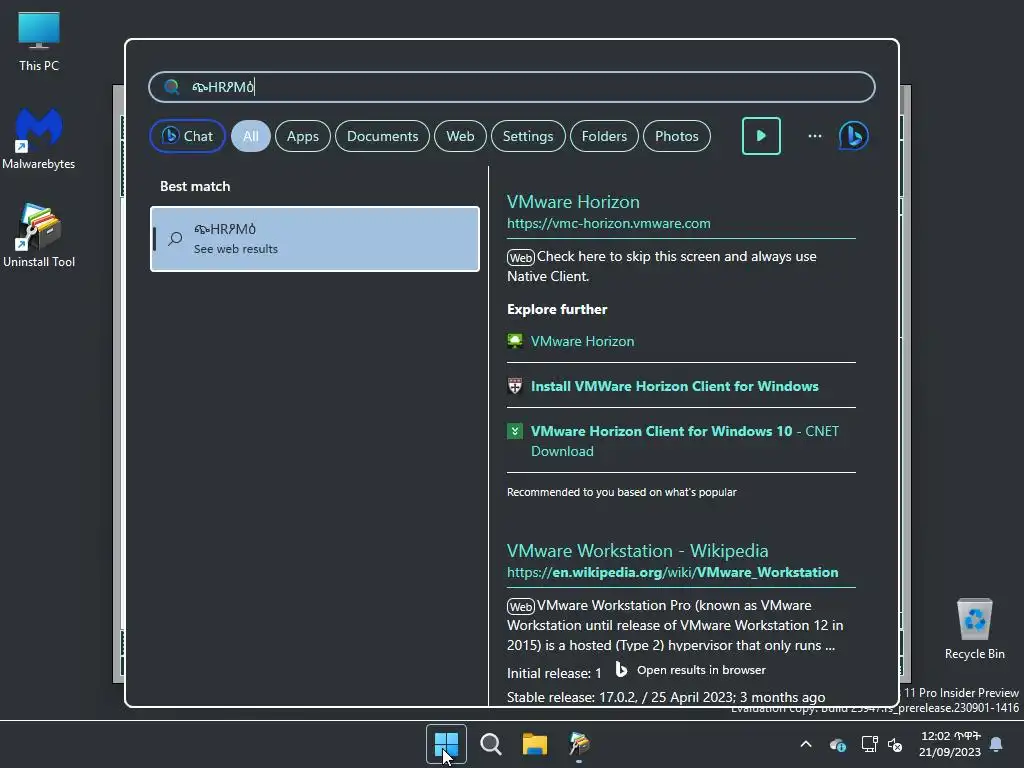Focus the search text input field
1024x768 pixels.
tap(511, 87)
